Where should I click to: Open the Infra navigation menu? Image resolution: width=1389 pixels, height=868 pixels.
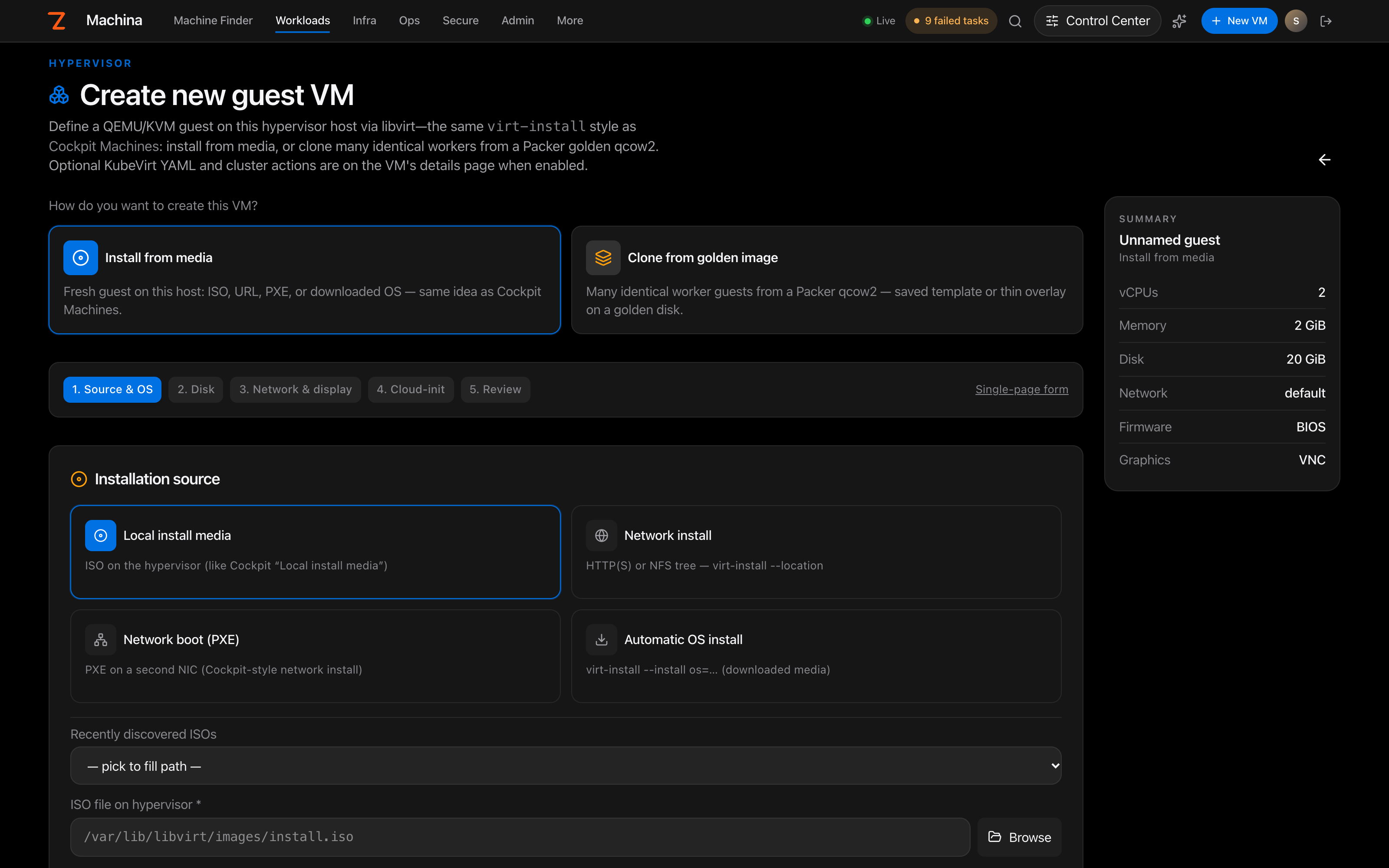pos(365,21)
